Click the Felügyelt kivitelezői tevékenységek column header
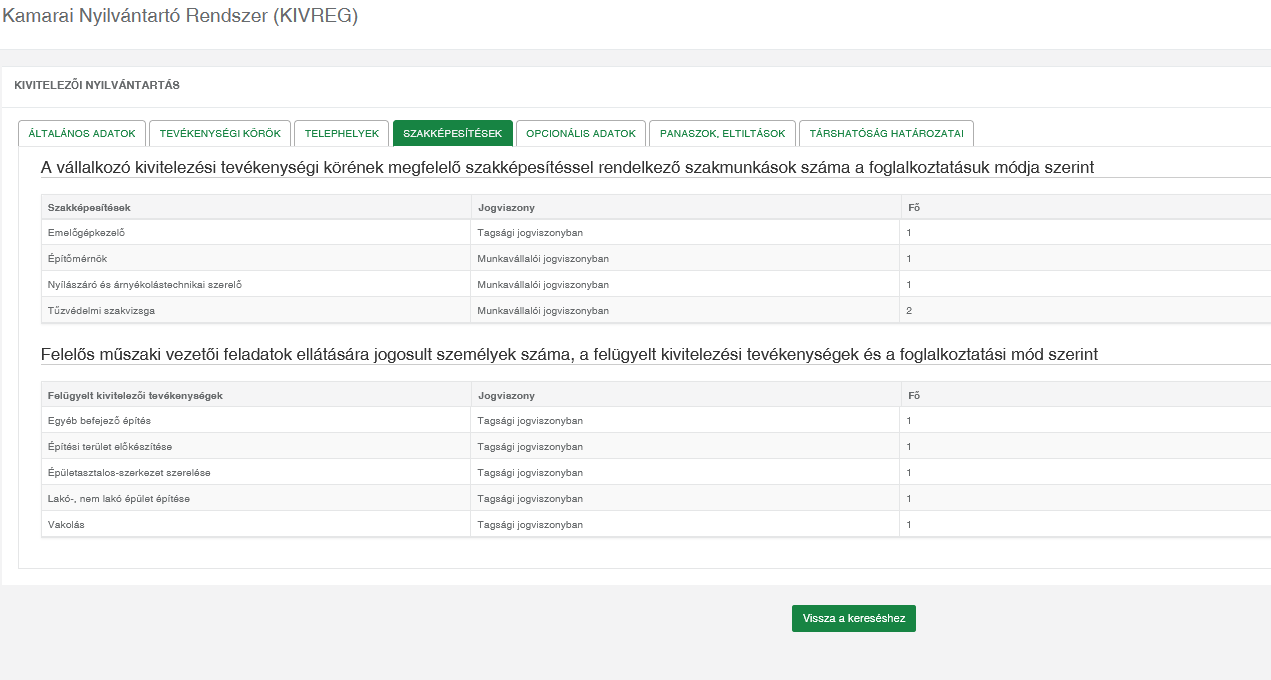This screenshot has height=680, width=1271. [135, 395]
